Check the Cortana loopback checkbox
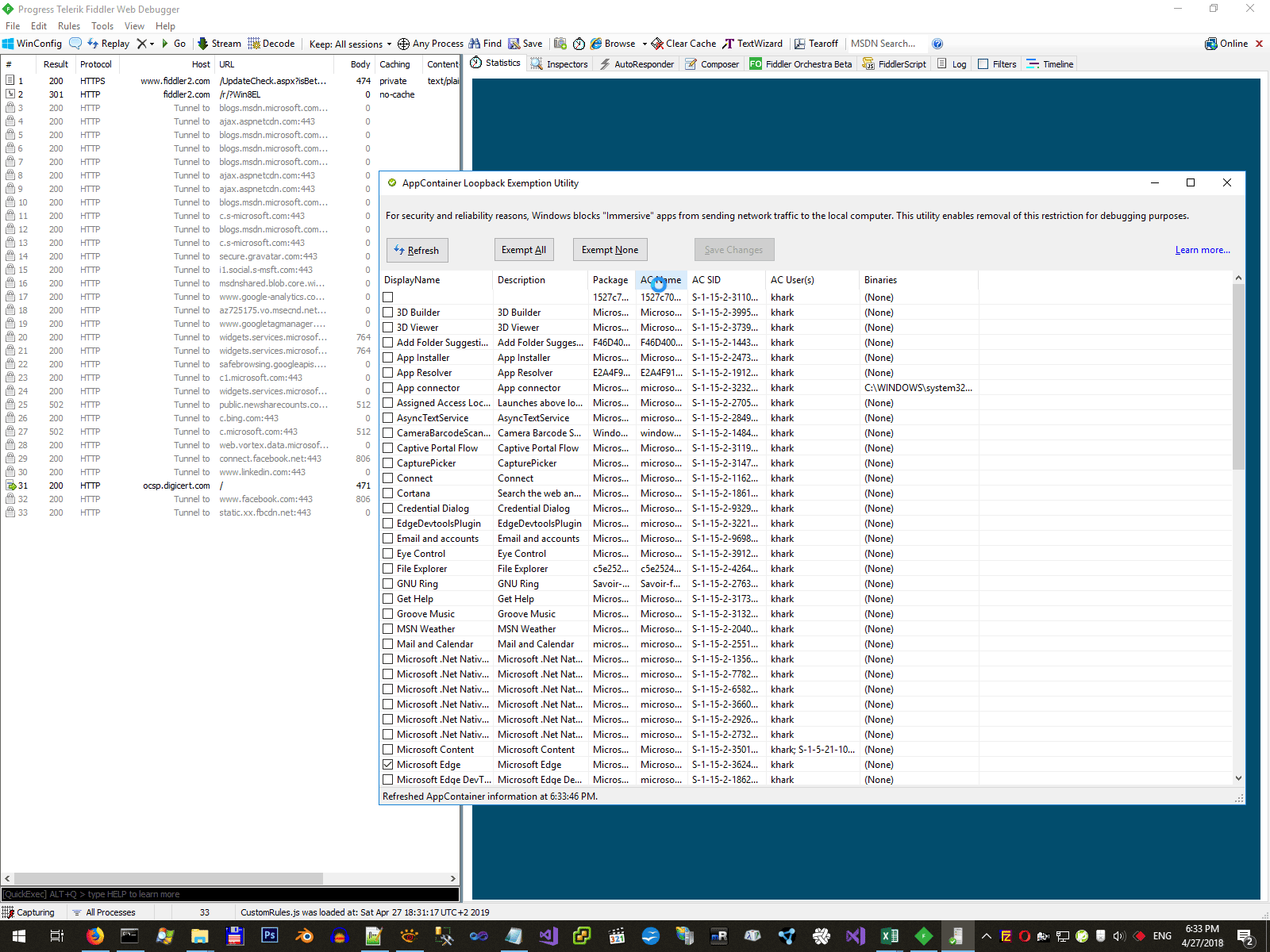The image size is (1270, 952). [388, 493]
